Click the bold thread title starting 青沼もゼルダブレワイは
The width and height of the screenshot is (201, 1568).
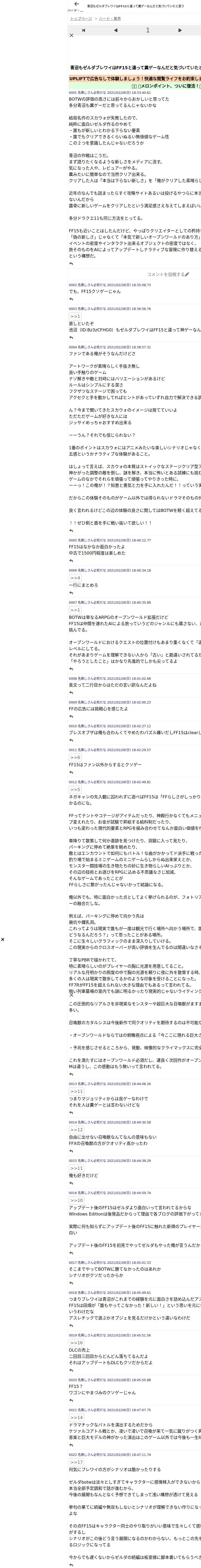[135, 68]
